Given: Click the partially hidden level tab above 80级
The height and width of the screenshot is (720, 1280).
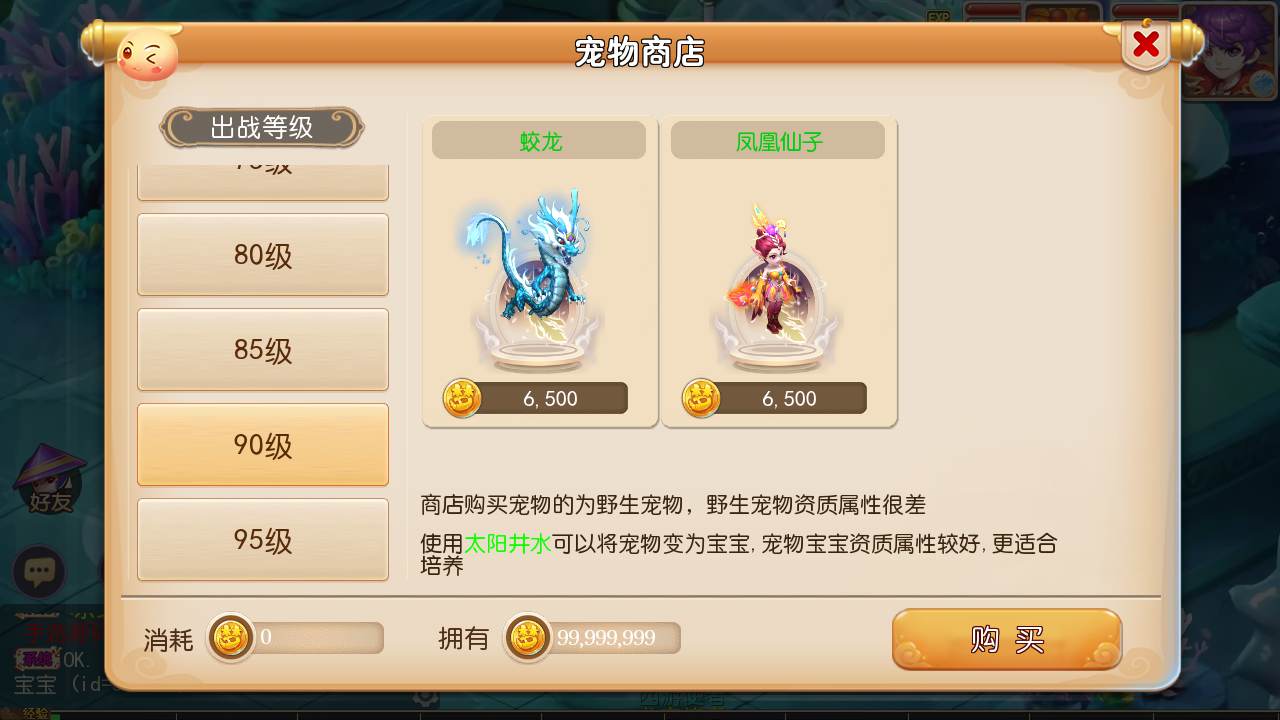Looking at the screenshot, I should pos(263,181).
